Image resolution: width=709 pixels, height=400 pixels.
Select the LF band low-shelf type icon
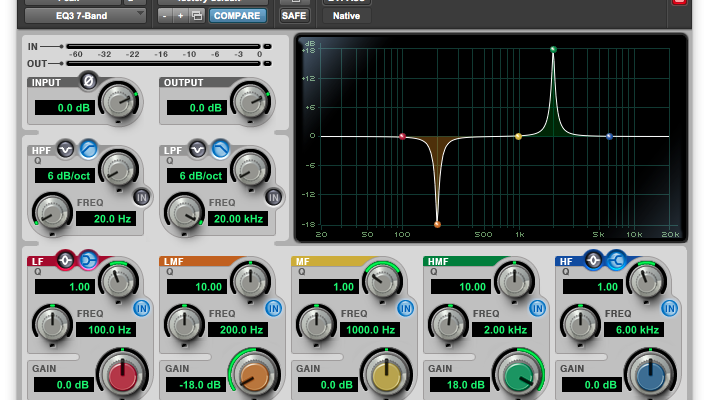(88, 261)
